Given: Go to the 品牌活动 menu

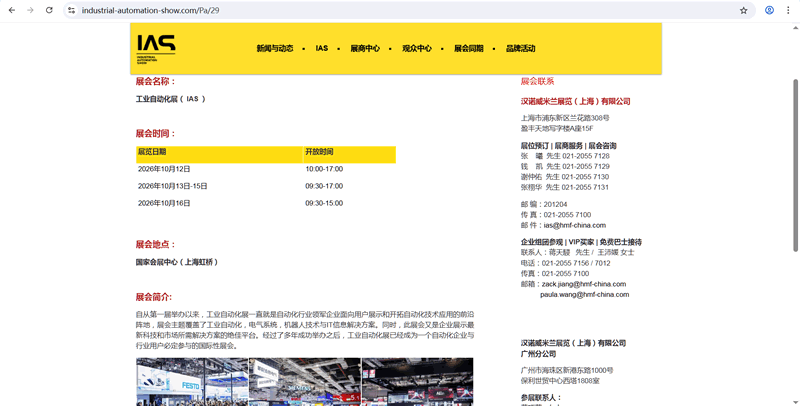Looking at the screenshot, I should (x=520, y=48).
